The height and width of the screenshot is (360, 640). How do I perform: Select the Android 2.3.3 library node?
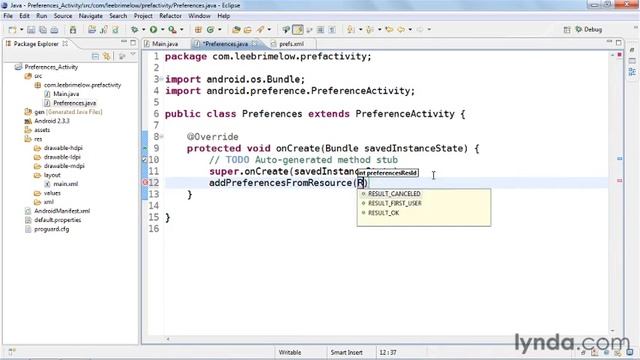(x=51, y=121)
